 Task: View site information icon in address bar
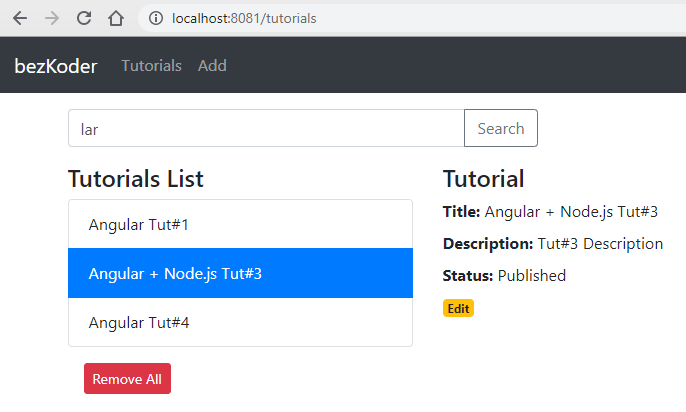[156, 18]
